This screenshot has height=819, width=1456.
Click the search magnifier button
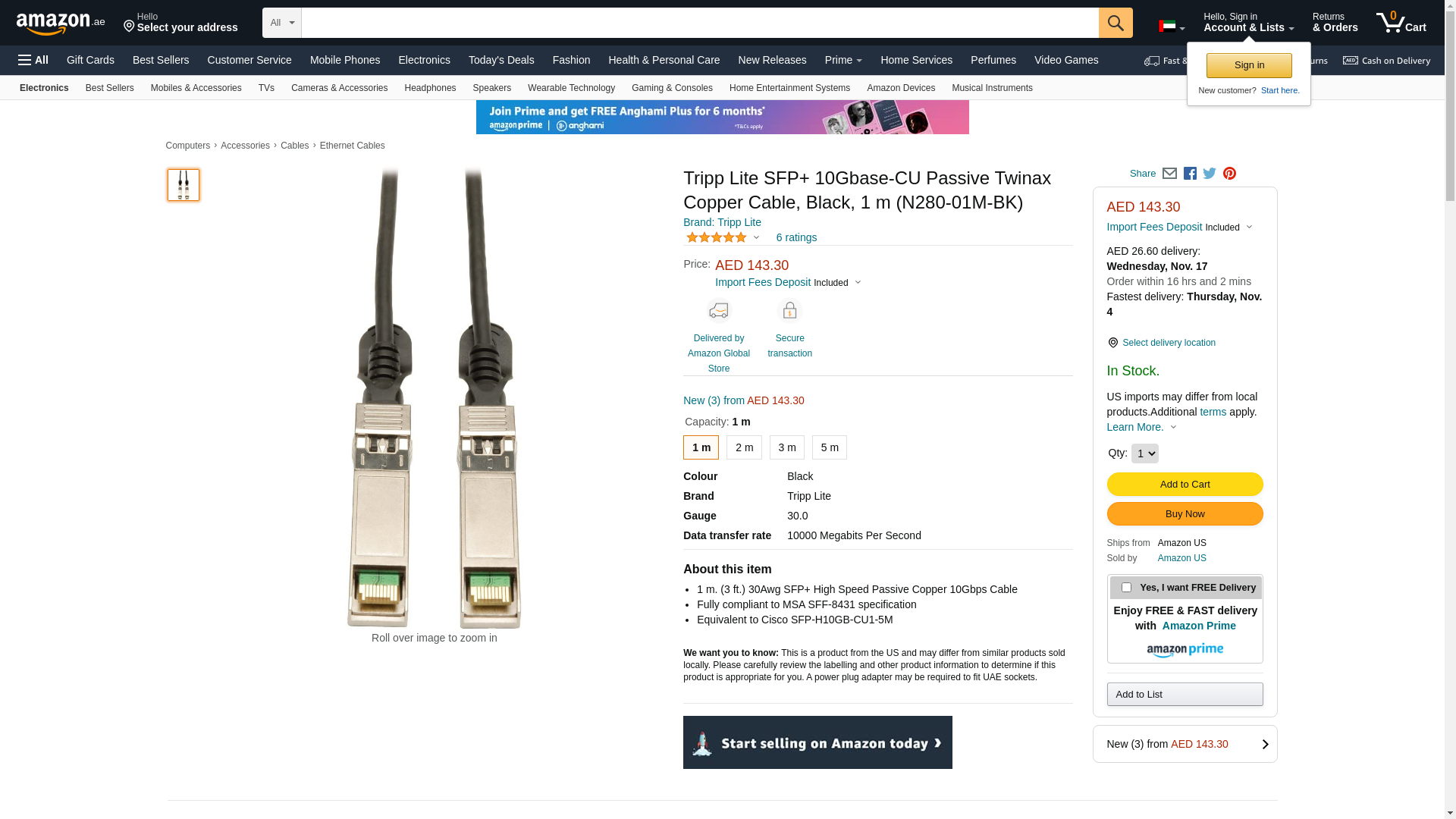(1115, 23)
